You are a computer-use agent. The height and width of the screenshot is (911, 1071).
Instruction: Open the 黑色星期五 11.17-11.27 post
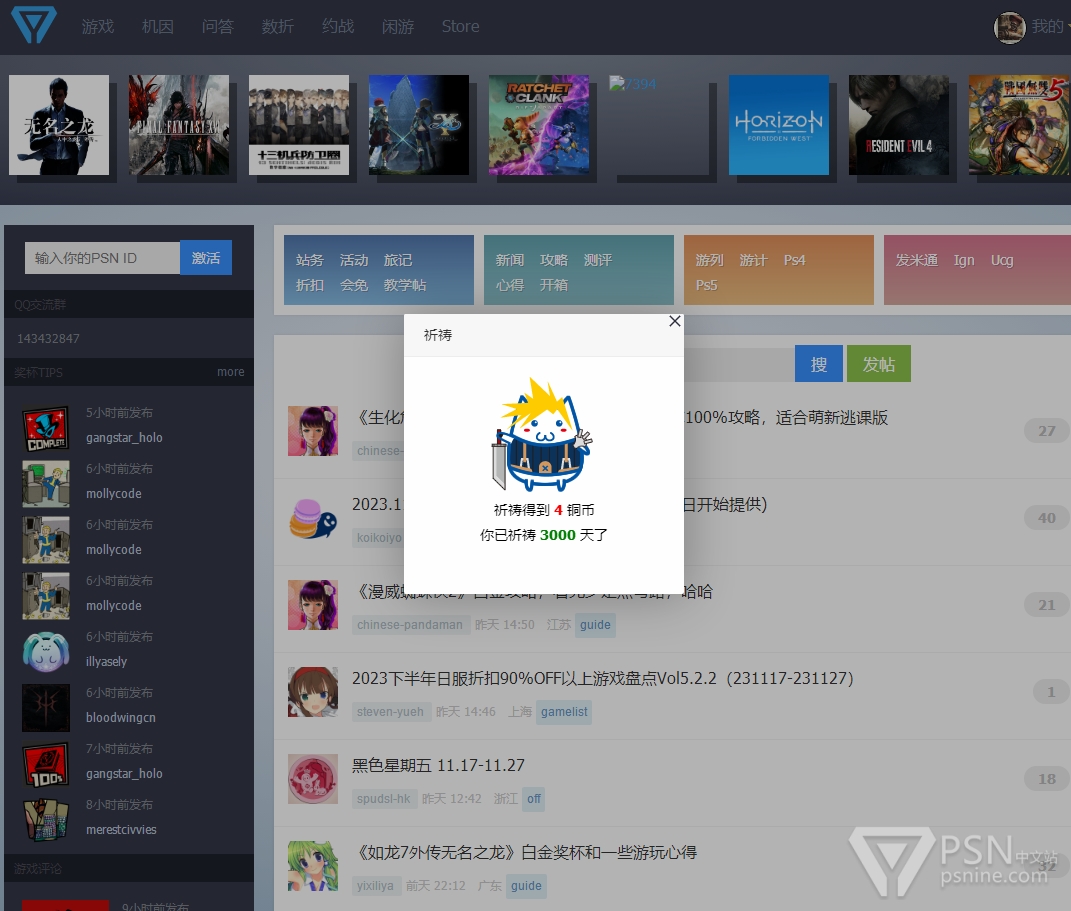439,766
